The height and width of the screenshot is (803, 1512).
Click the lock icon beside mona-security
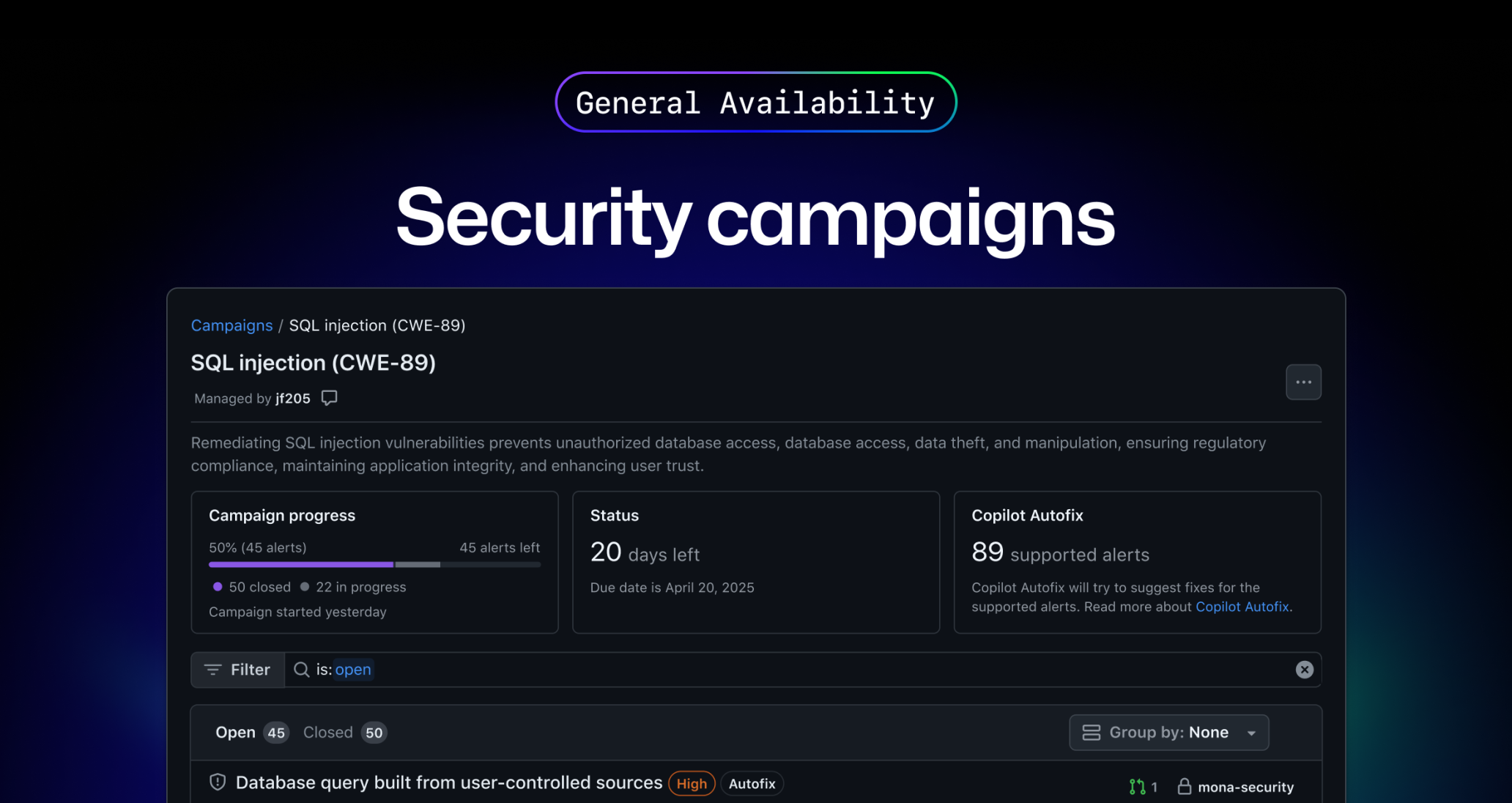pyautogui.click(x=1184, y=787)
